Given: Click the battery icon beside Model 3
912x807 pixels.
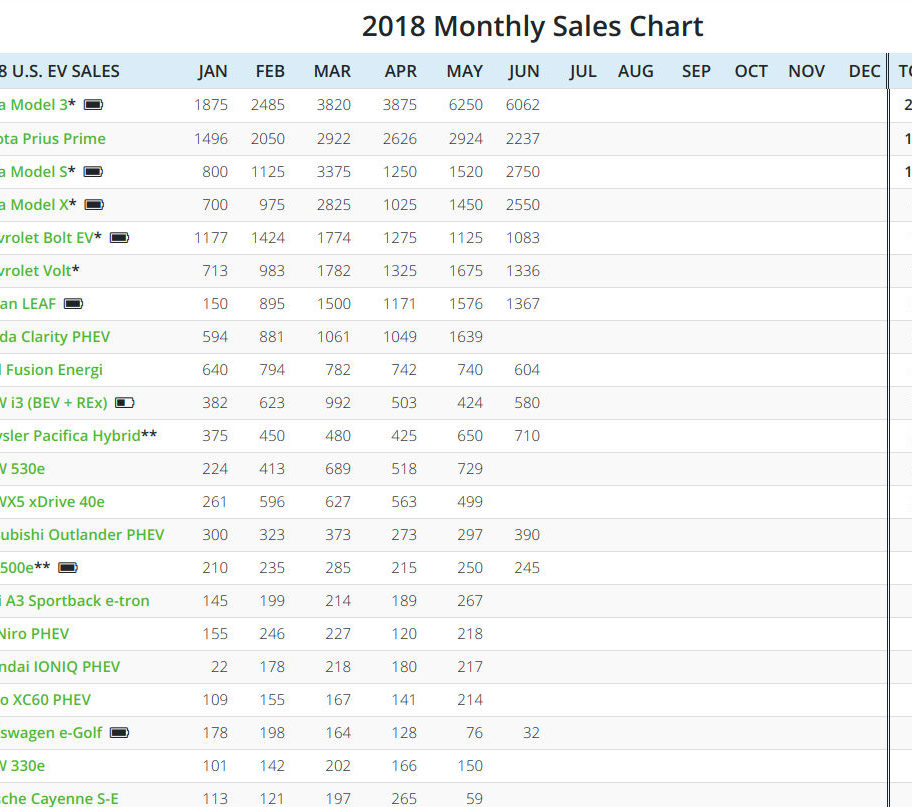Looking at the screenshot, I should coord(94,105).
